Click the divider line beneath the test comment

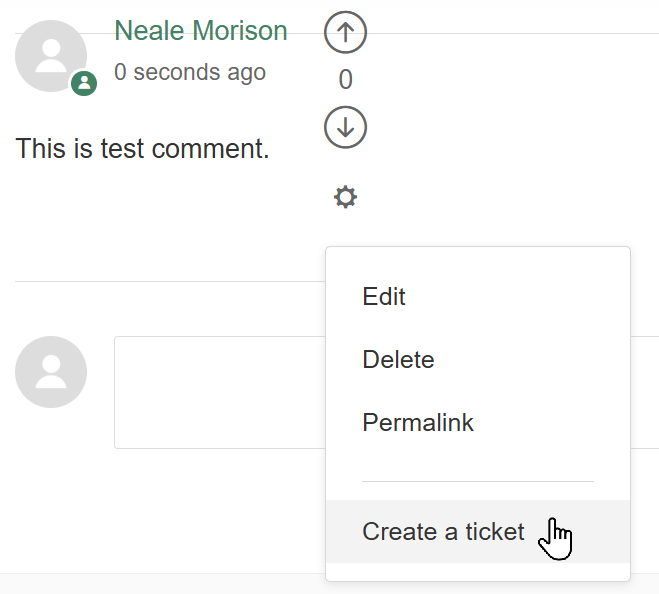[x=170, y=281]
